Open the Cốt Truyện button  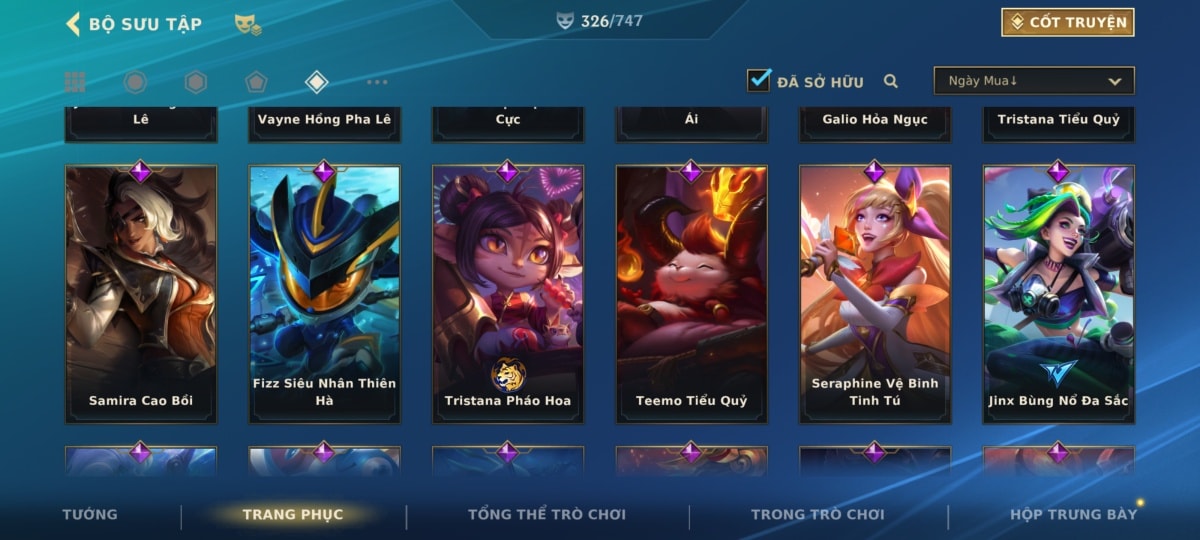pos(1068,22)
